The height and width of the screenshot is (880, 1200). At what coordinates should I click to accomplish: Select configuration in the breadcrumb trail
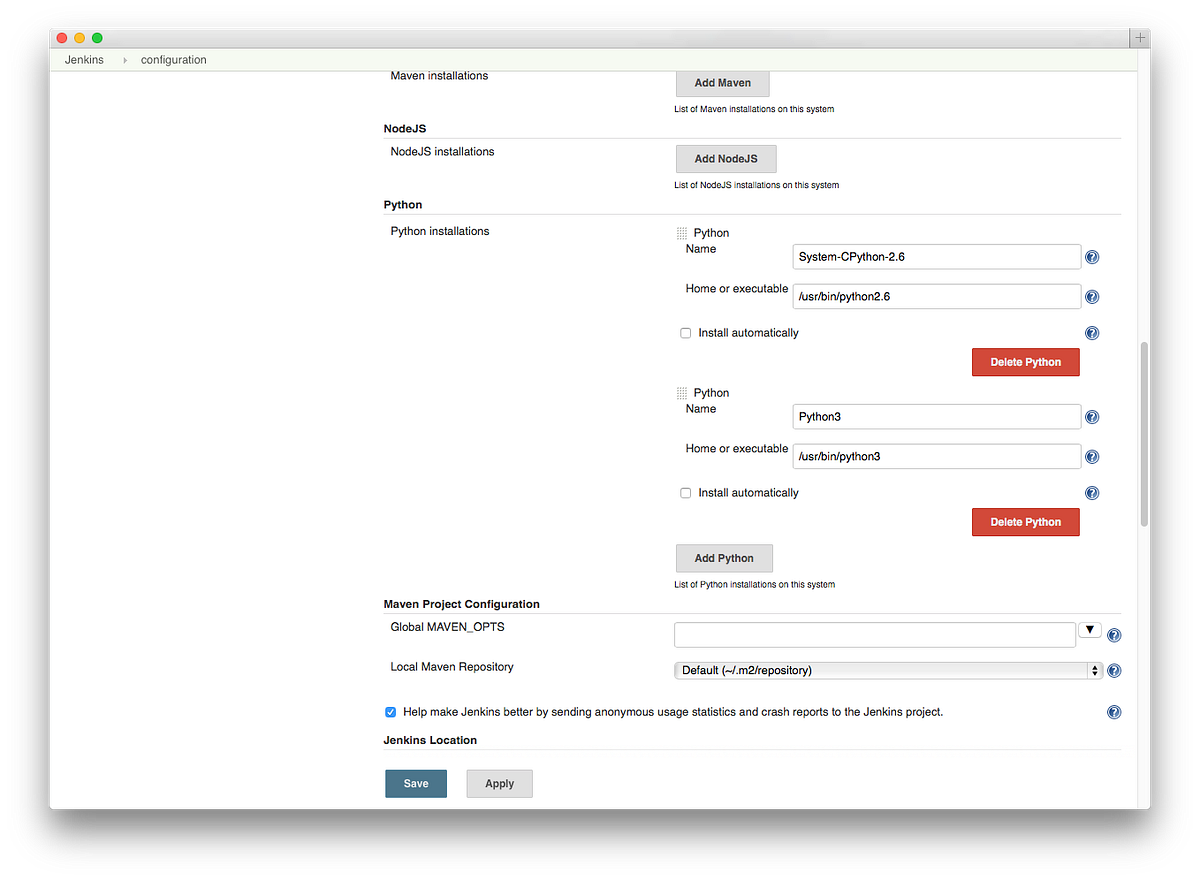[x=173, y=59]
